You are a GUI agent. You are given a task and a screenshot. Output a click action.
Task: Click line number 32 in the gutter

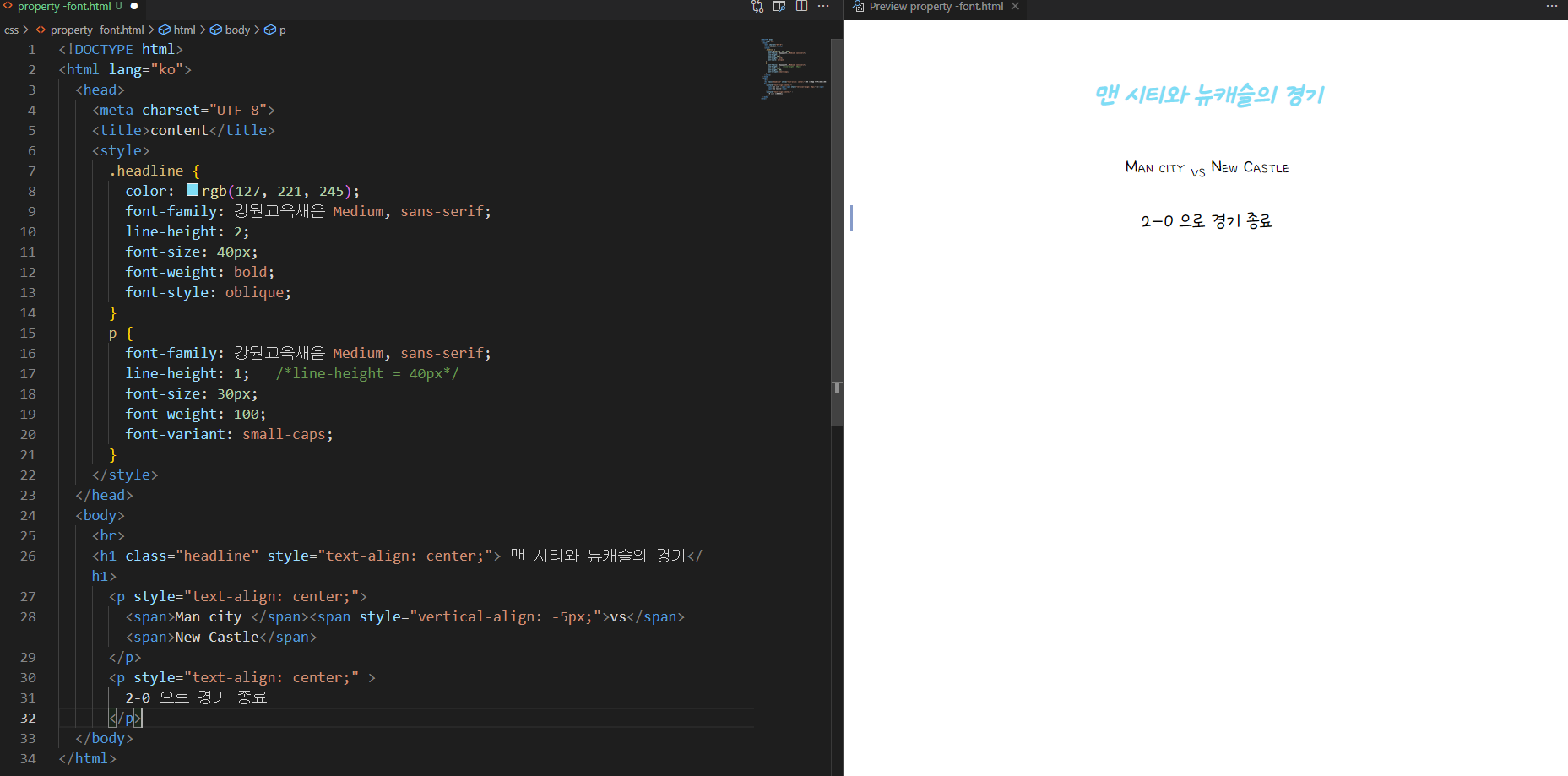pos(28,718)
